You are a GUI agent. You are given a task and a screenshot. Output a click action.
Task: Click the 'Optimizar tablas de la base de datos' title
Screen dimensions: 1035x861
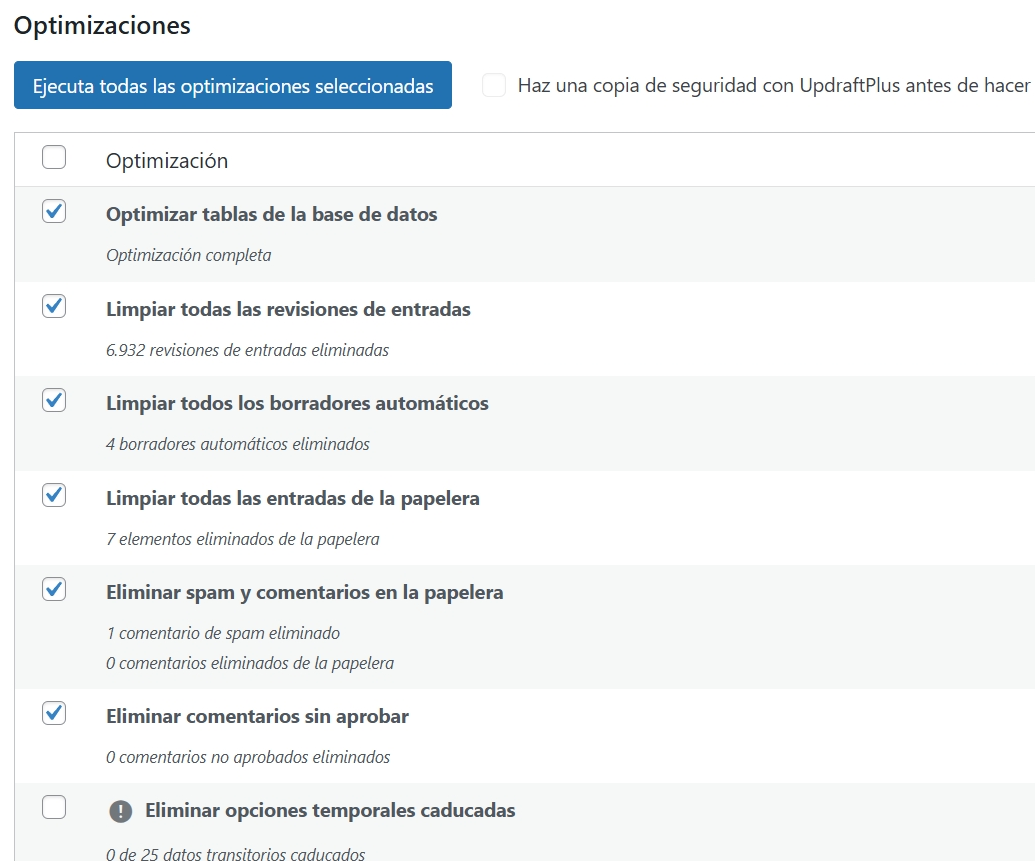click(271, 214)
